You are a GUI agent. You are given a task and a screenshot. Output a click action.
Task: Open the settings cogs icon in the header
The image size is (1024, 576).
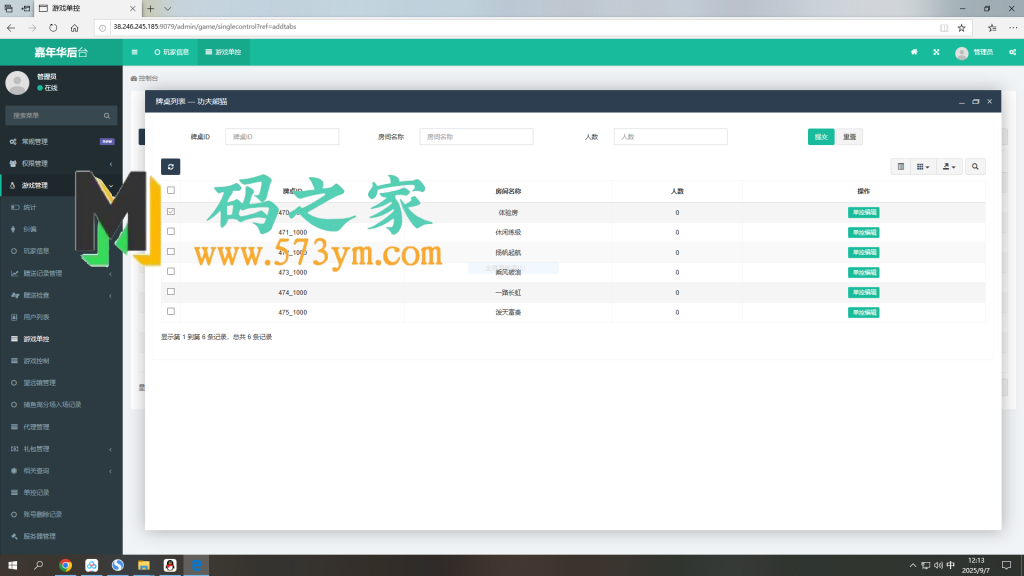(1012, 52)
